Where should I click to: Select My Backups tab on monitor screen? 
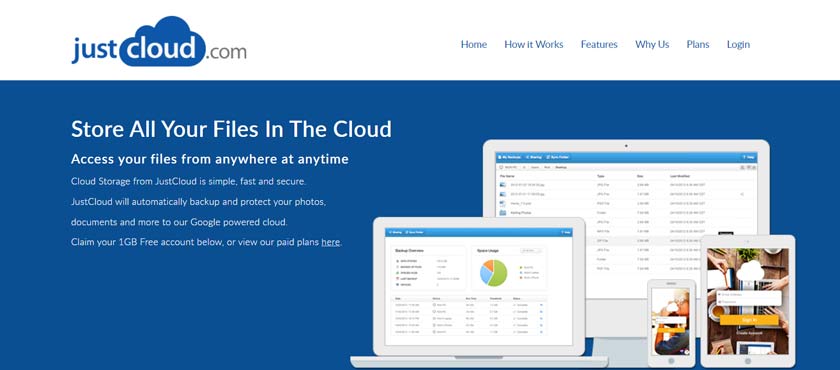coord(509,157)
